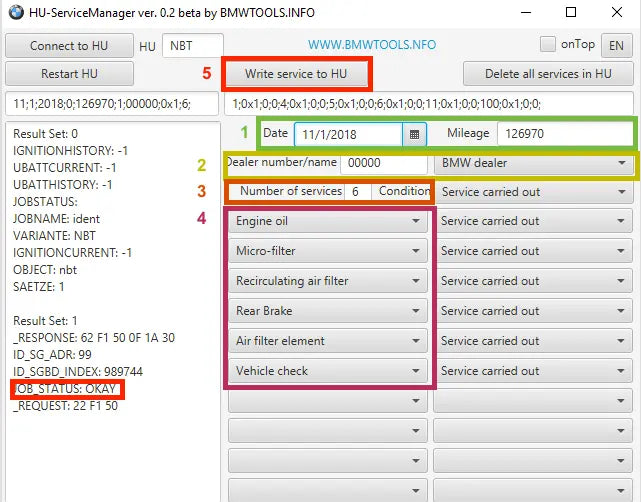Image resolution: width=641 pixels, height=502 pixels.
Task: Click Delete all services in HU
Action: pos(550,74)
